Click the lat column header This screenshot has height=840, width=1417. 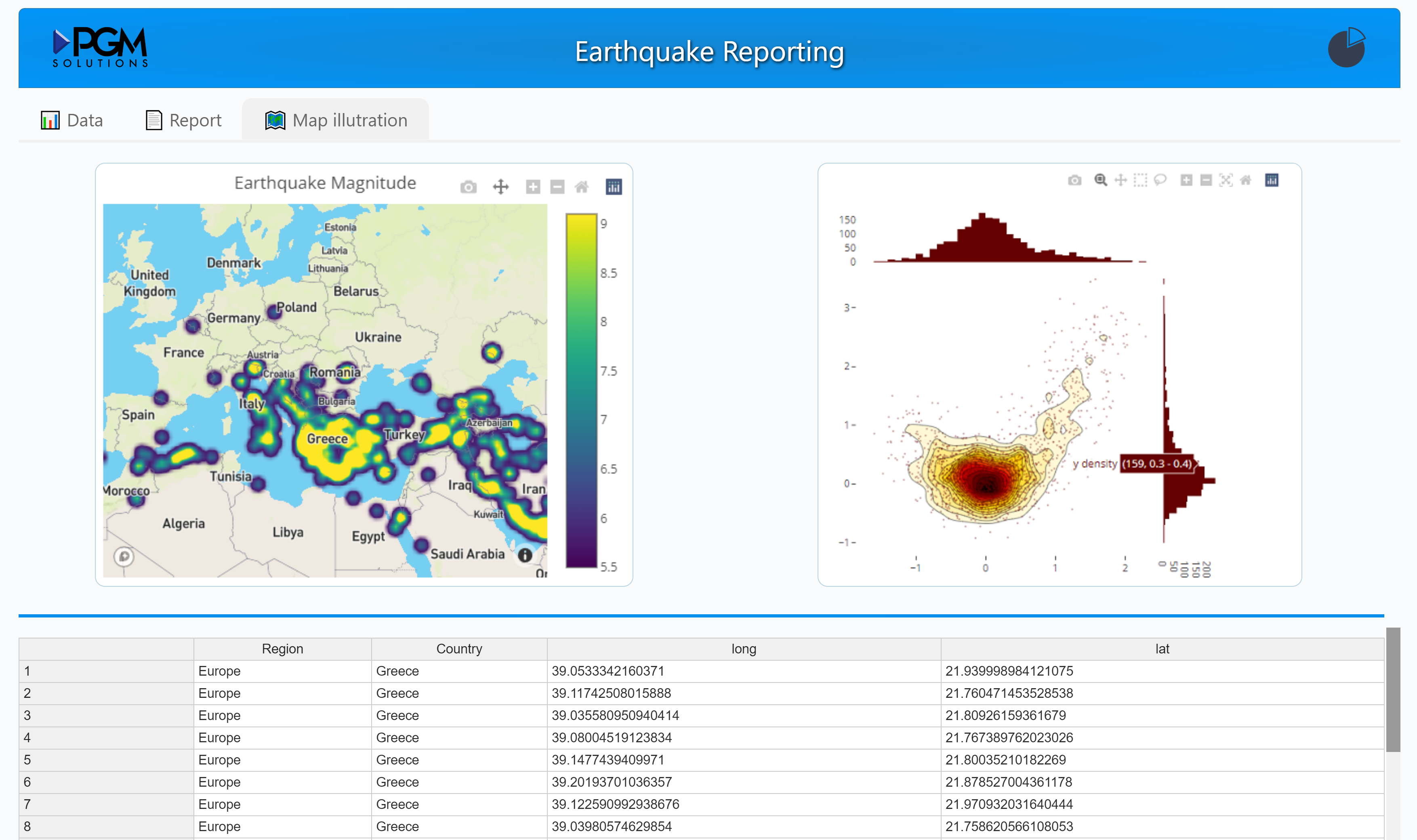tap(1162, 649)
